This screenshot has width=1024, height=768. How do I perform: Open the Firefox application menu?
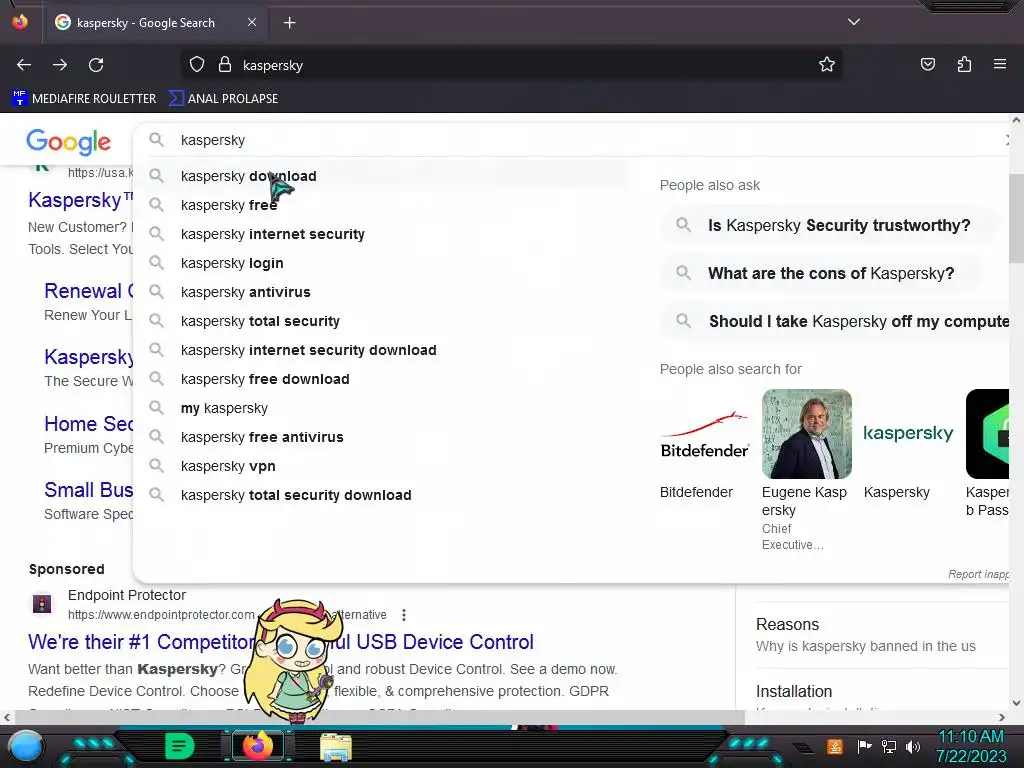click(x=999, y=65)
